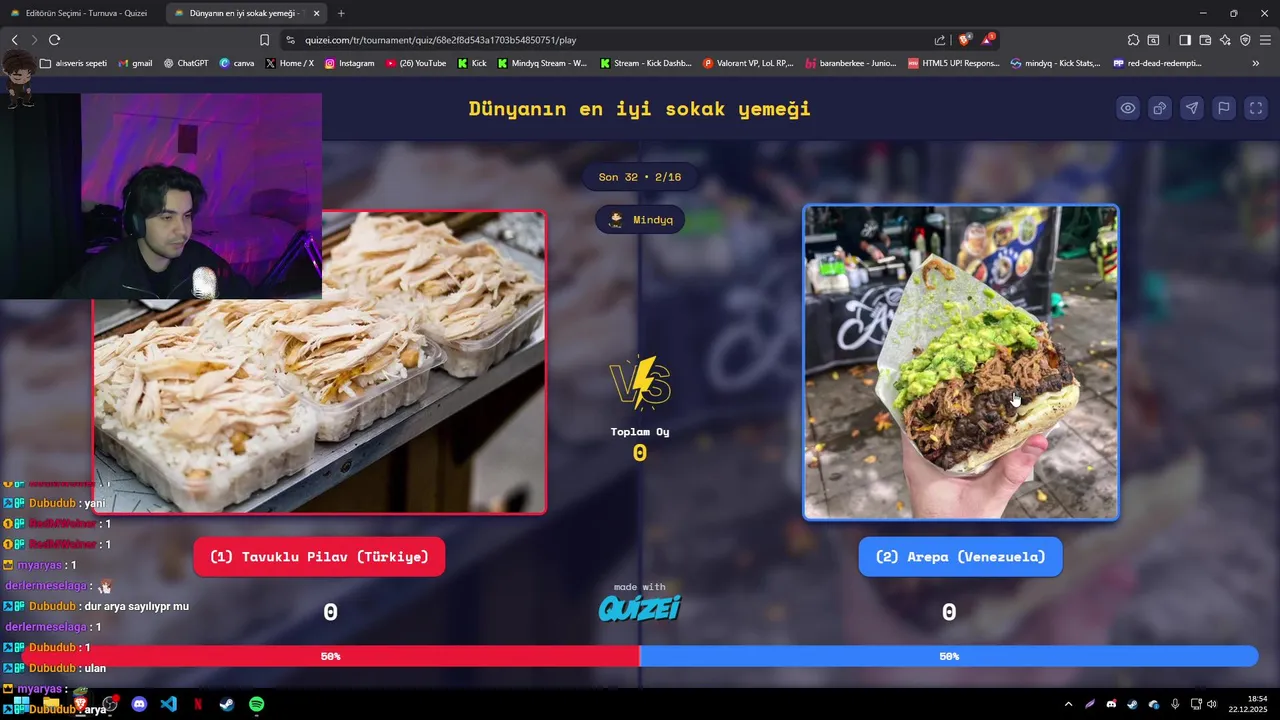Open a new browser tab
Viewport: 1280px width, 720px height.
pos(341,13)
